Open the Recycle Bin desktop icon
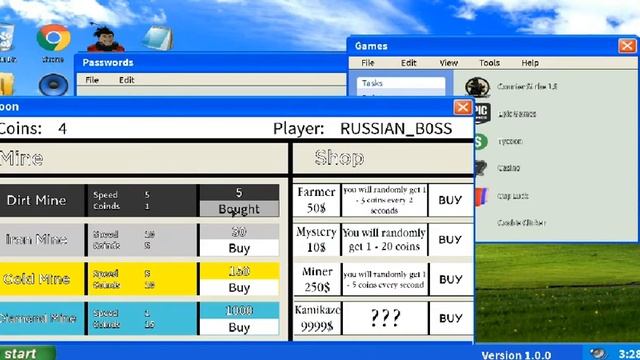640x360 pixels. (x=7, y=38)
